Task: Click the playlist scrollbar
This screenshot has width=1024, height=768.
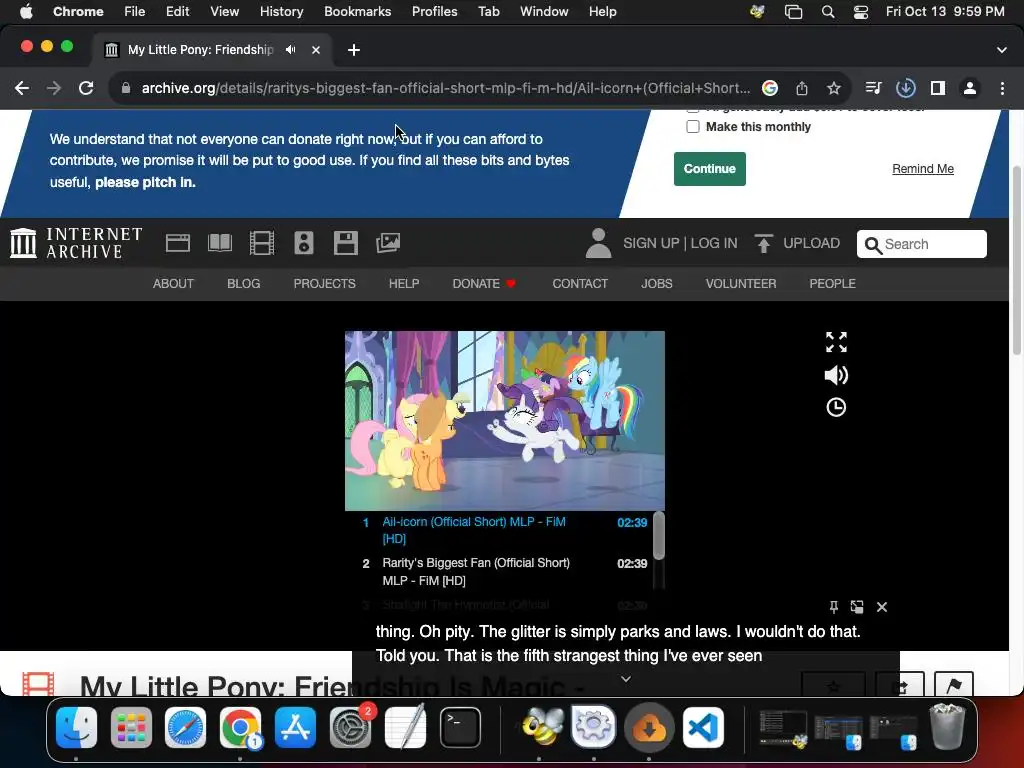Action: pos(658,536)
